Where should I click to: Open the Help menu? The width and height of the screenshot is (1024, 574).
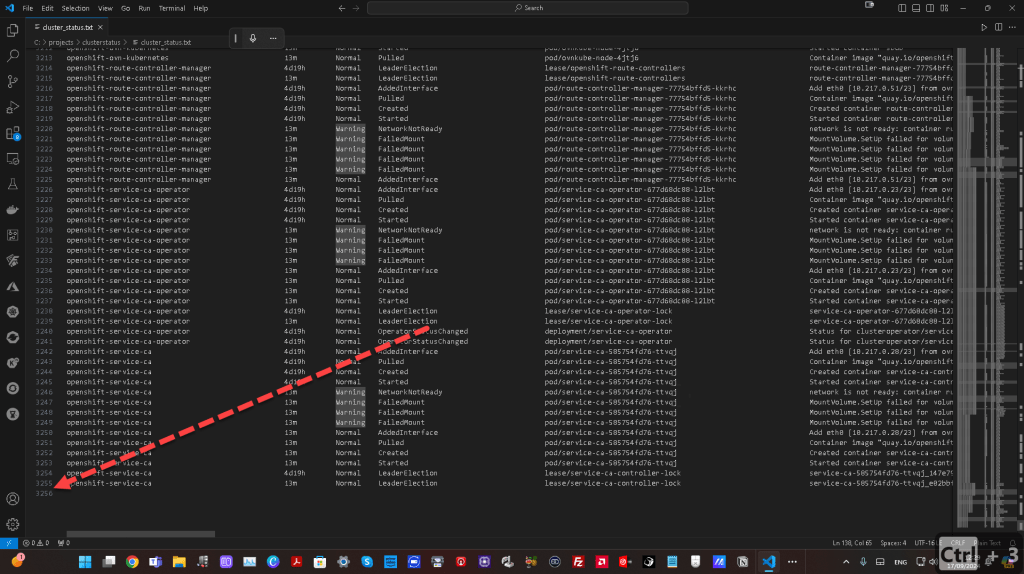coord(200,8)
